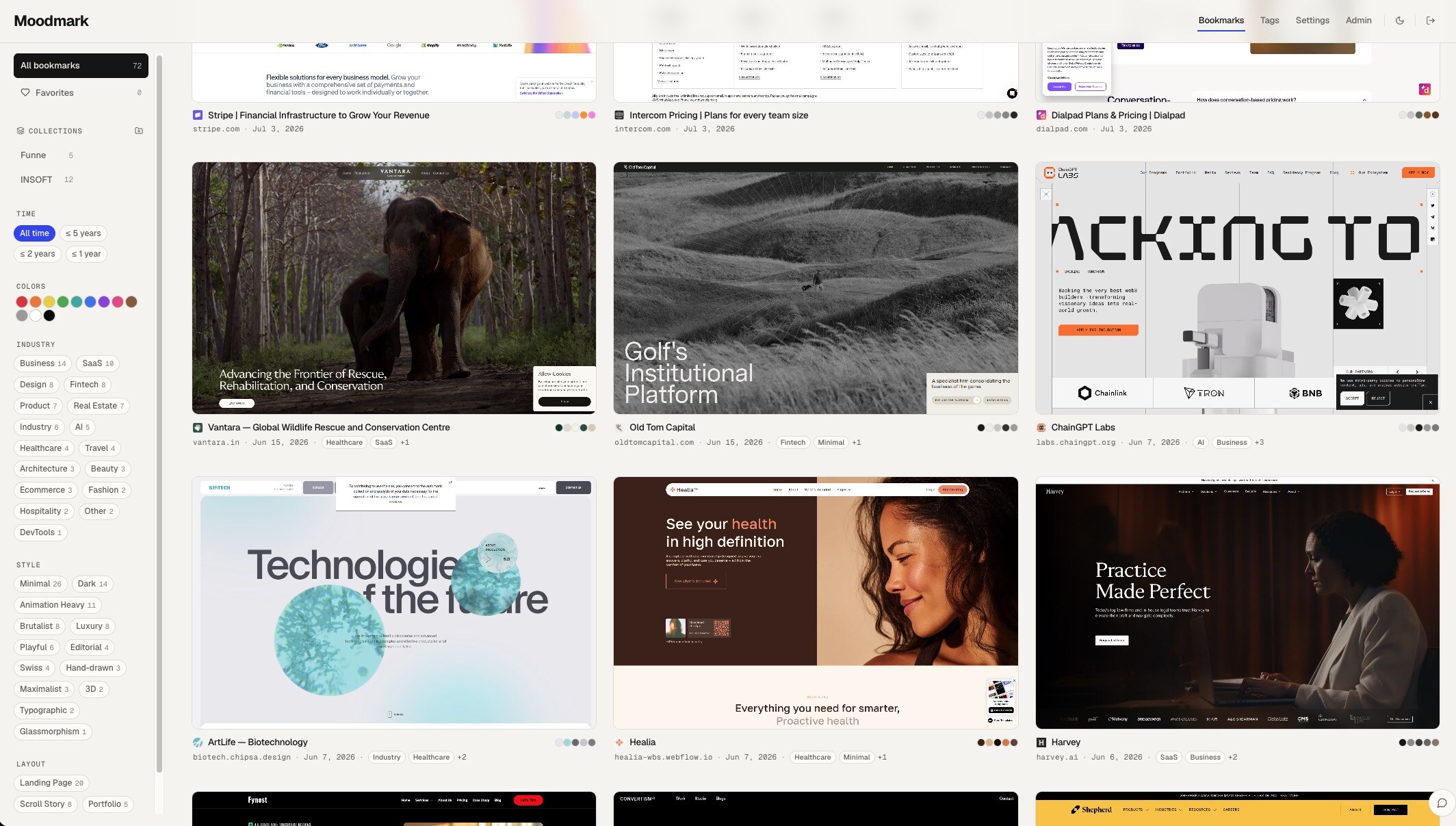Open the Vantara elephant thumbnail

click(394, 288)
